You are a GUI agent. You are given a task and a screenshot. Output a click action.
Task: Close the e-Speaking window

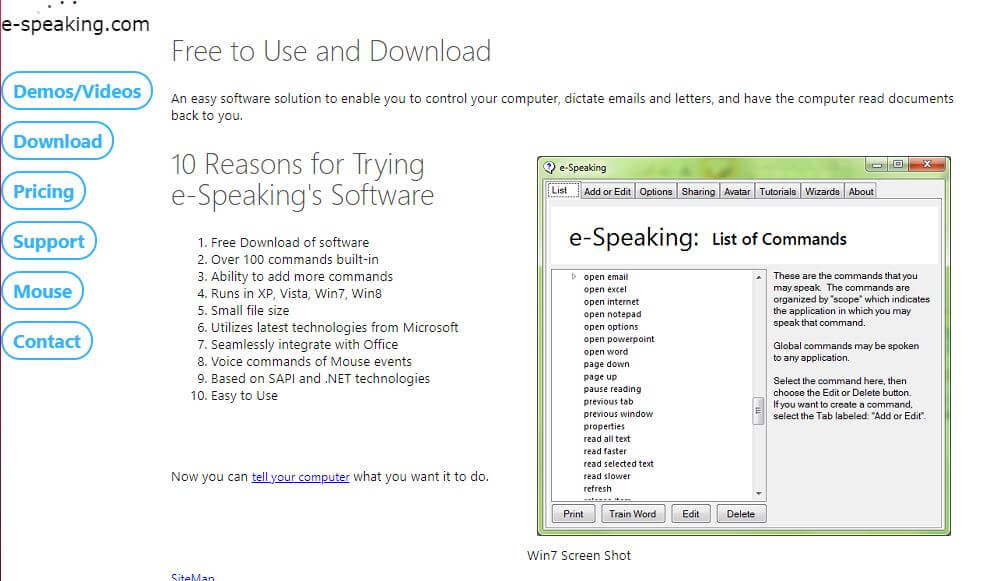pyautogui.click(x=928, y=165)
